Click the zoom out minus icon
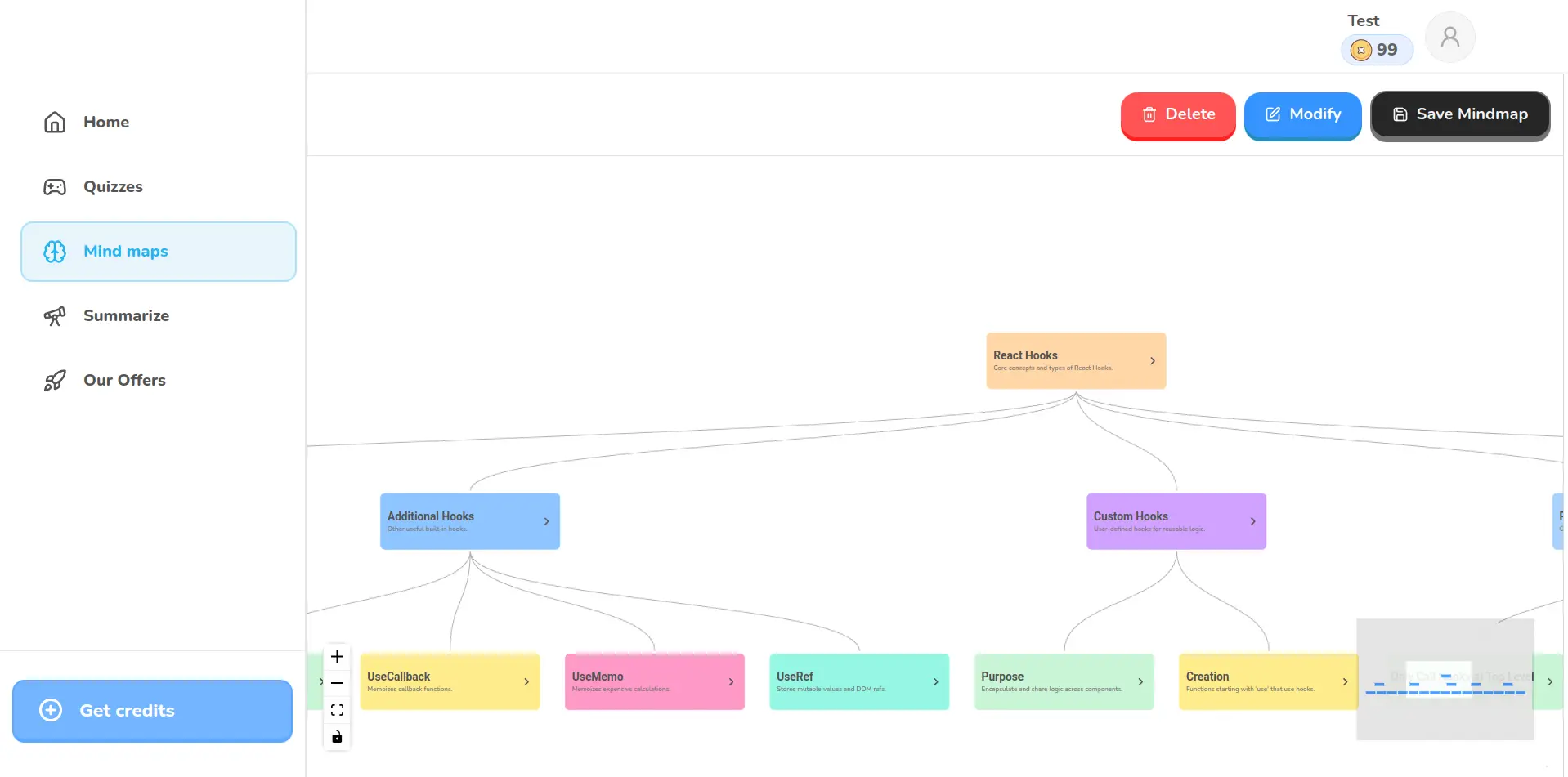 click(x=337, y=683)
